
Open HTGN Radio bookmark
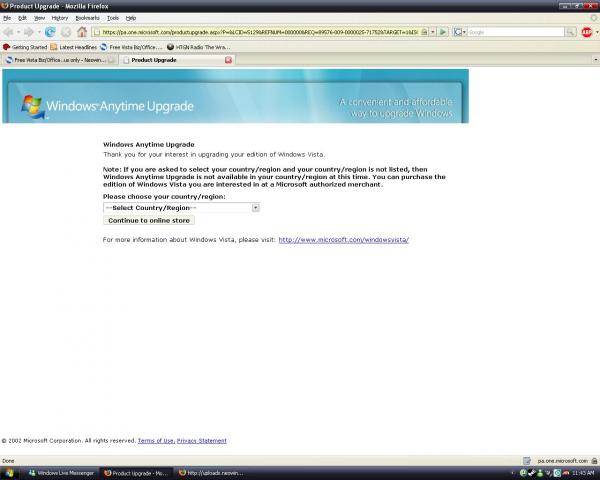[199, 47]
